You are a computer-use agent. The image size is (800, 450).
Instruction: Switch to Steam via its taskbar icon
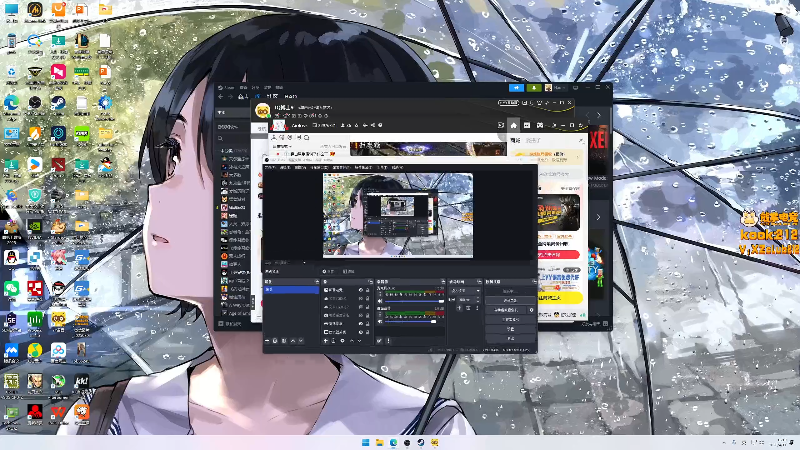420,442
